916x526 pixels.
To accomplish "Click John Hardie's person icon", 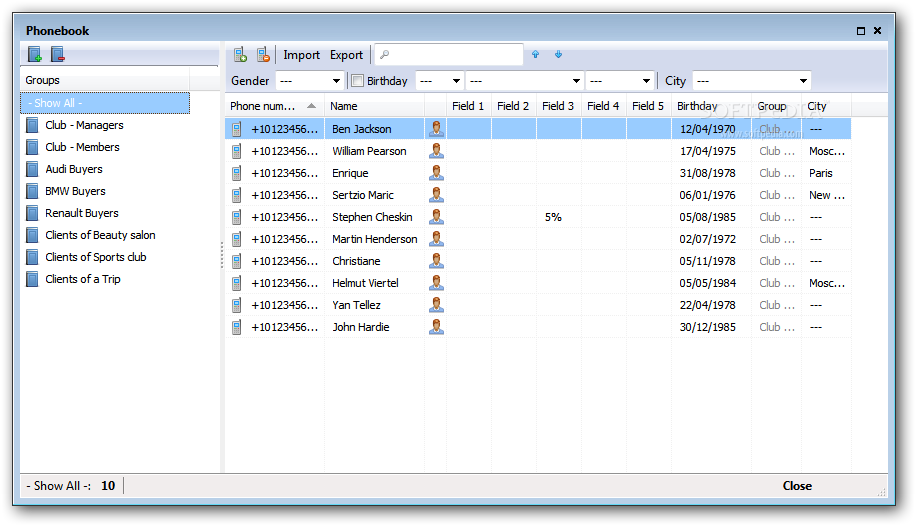I will pyautogui.click(x=436, y=327).
